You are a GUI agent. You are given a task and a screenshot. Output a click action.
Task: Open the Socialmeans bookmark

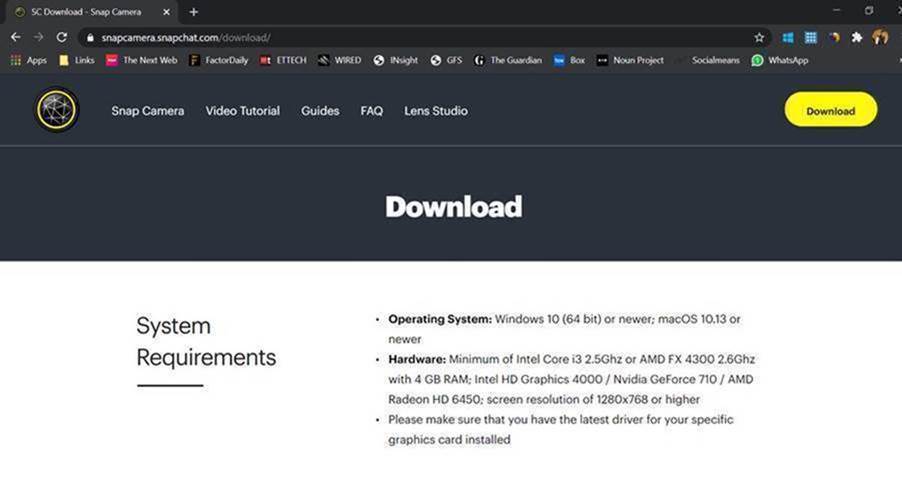(x=708, y=60)
